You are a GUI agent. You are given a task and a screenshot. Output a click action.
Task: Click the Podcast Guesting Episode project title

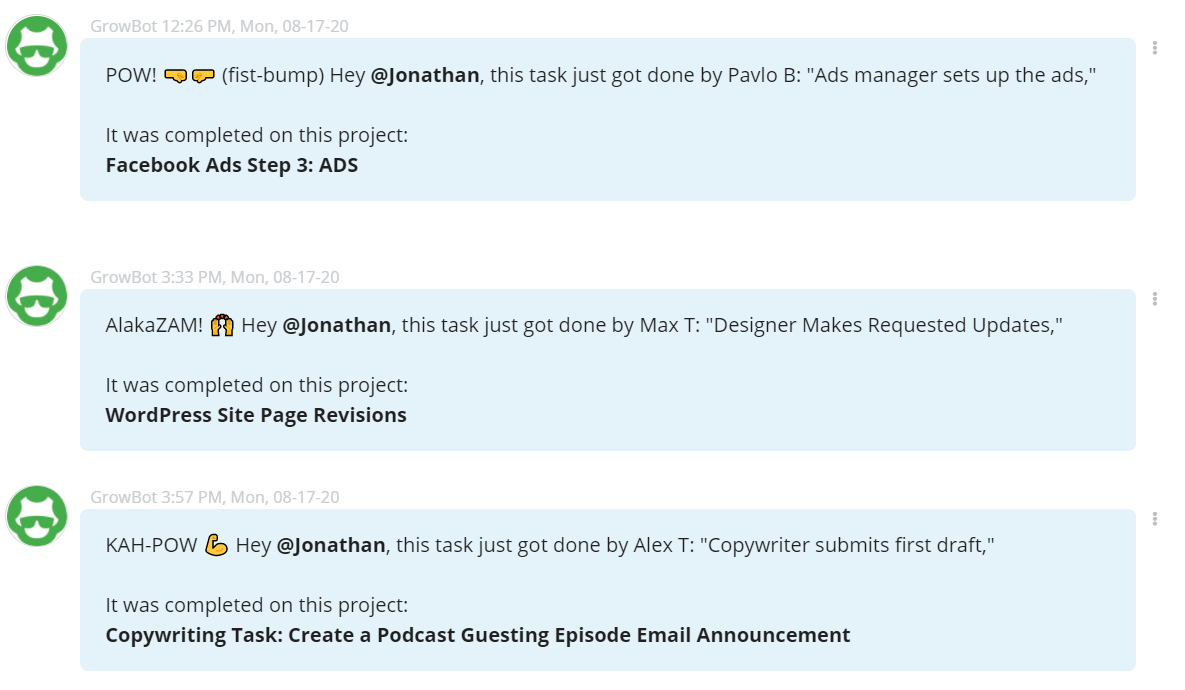click(478, 634)
